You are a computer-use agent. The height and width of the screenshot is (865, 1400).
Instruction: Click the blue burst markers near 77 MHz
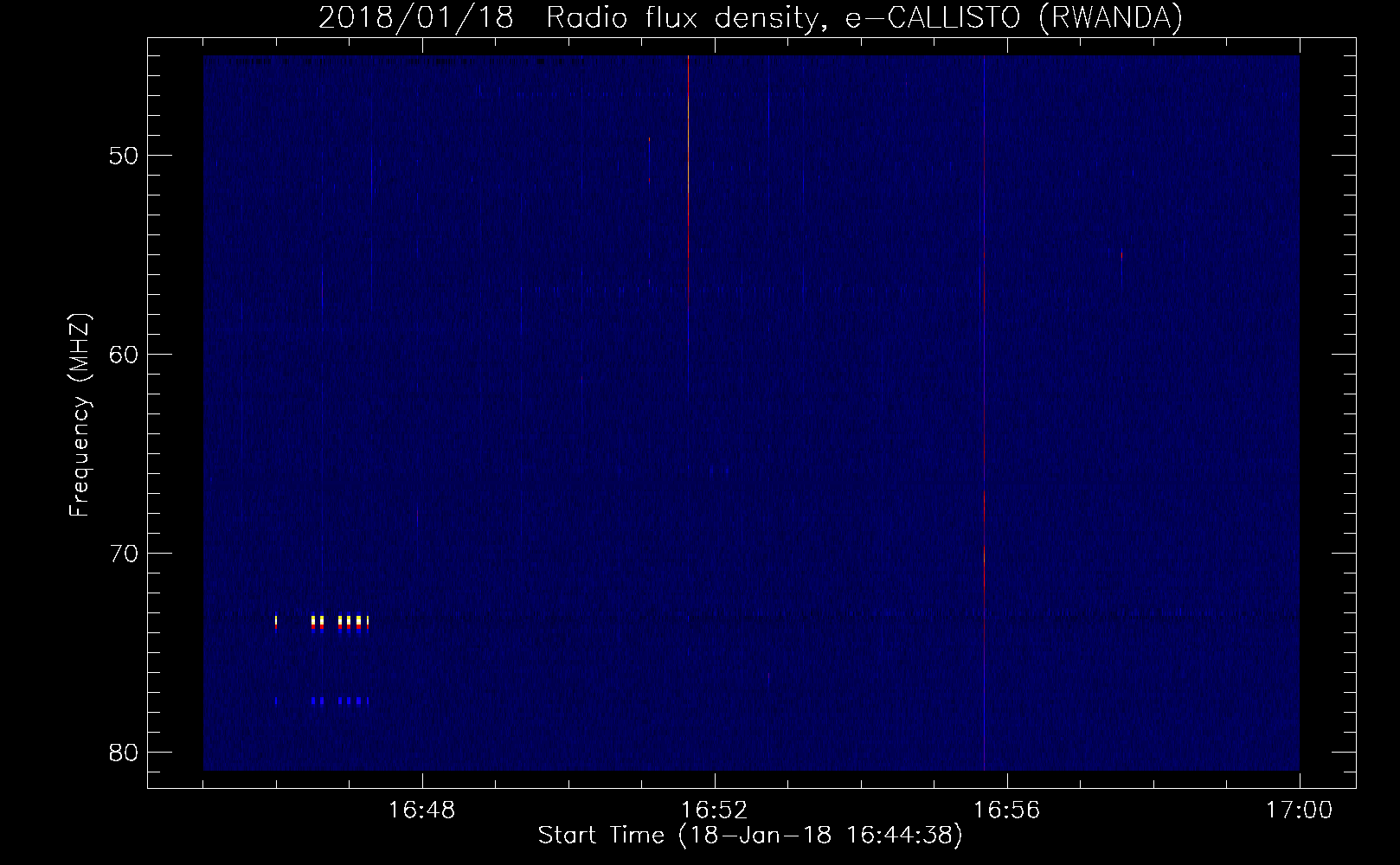(x=322, y=701)
